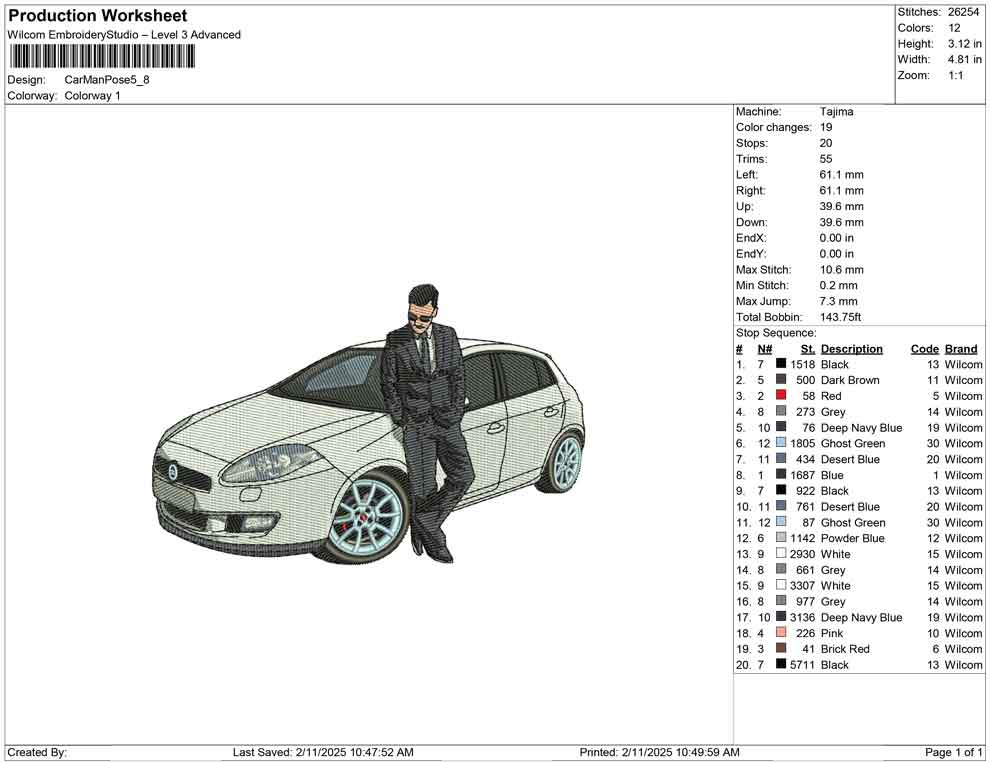Select the Dark Brown swatch in row 2
Screen dimensions: 990x762
780,380
